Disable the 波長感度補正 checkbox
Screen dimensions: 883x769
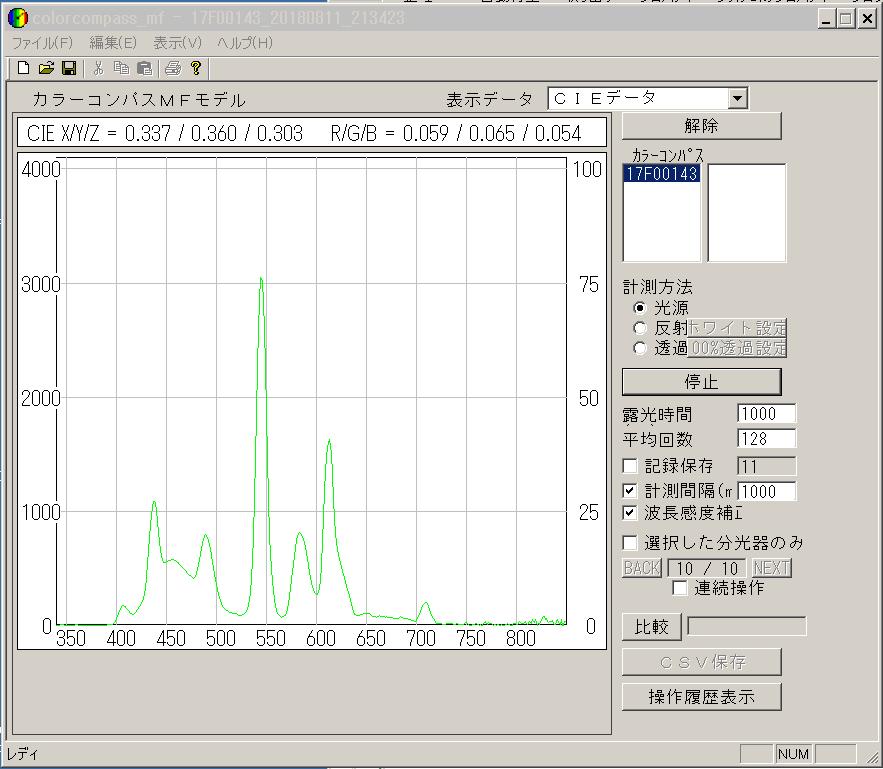[630, 513]
